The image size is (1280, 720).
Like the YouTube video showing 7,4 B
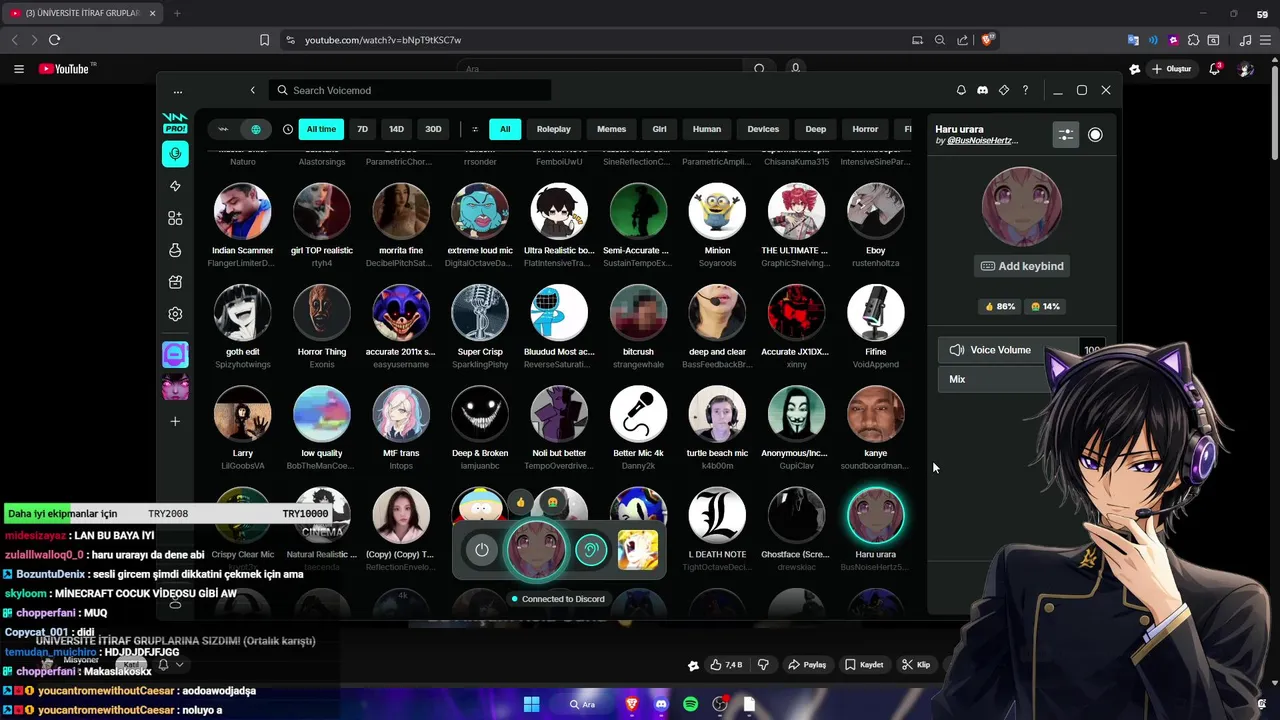[x=727, y=665]
